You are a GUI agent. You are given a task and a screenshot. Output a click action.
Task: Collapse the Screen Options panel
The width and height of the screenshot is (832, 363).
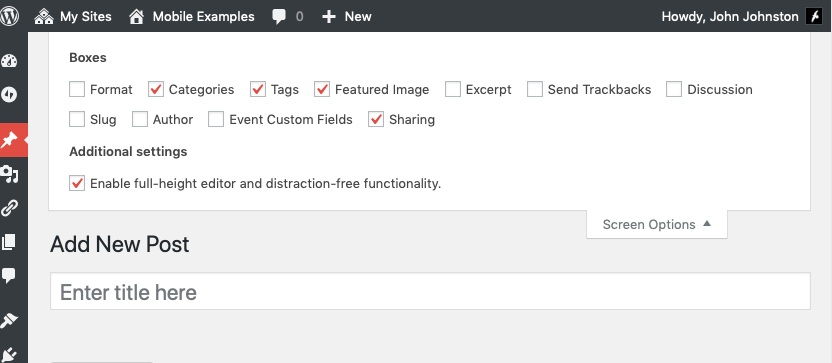click(657, 224)
